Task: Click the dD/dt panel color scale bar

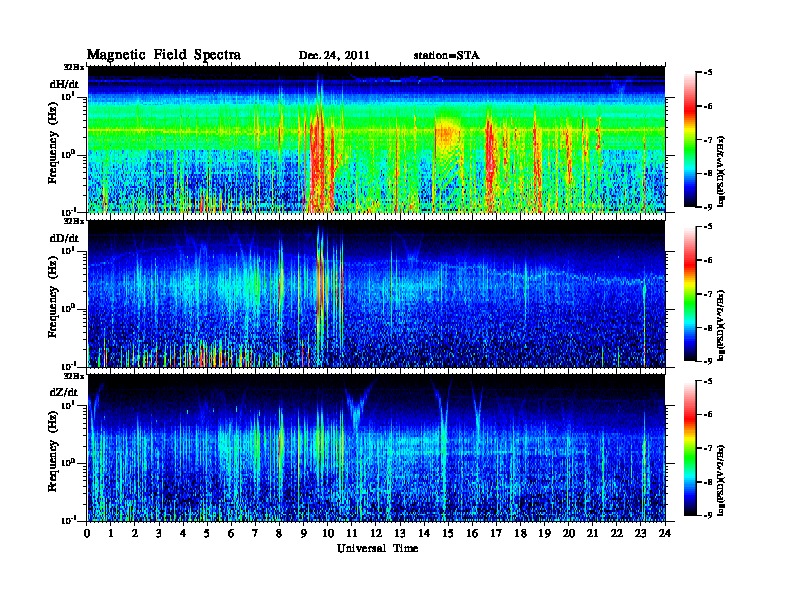Action: (x=690, y=294)
